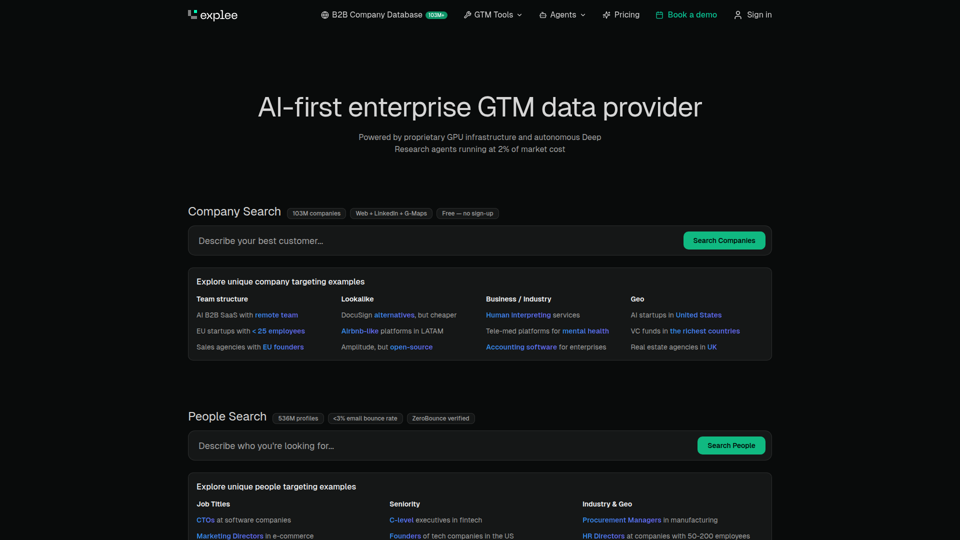Click the robot icon beside Agents

click(x=542, y=15)
